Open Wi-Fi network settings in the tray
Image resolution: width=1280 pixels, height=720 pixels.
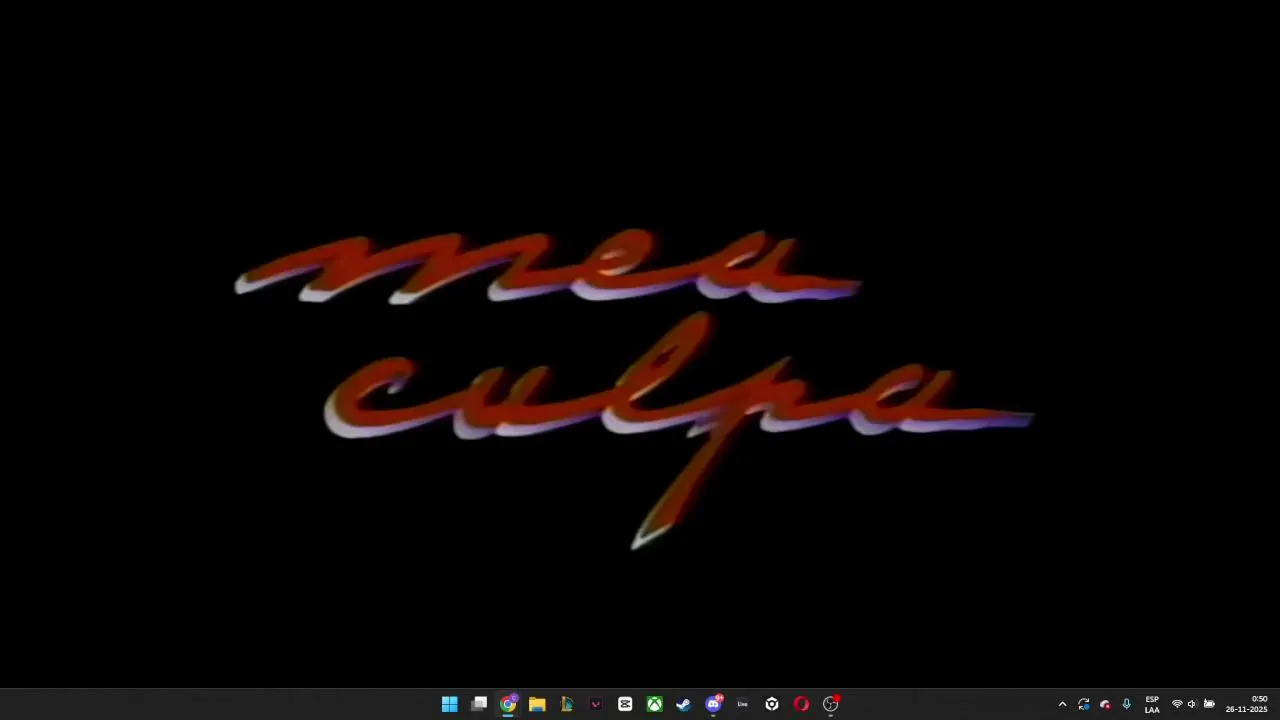[x=1177, y=704]
